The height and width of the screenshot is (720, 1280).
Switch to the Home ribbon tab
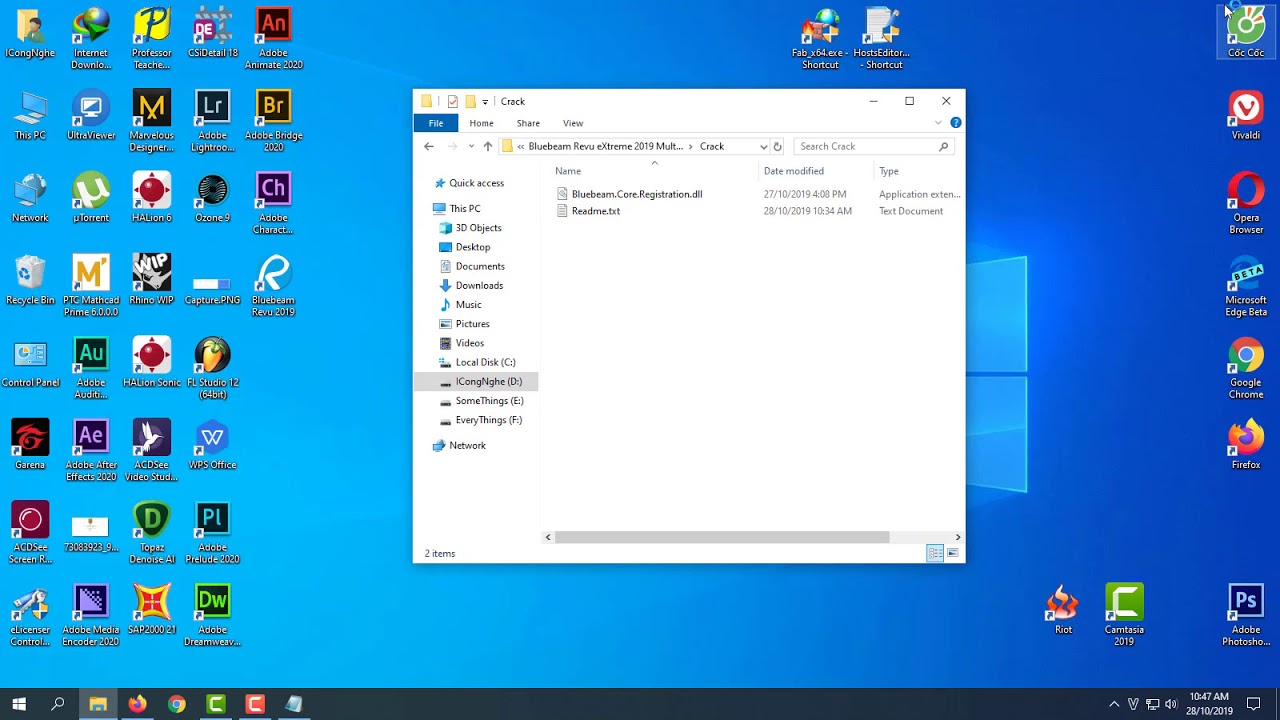point(481,123)
